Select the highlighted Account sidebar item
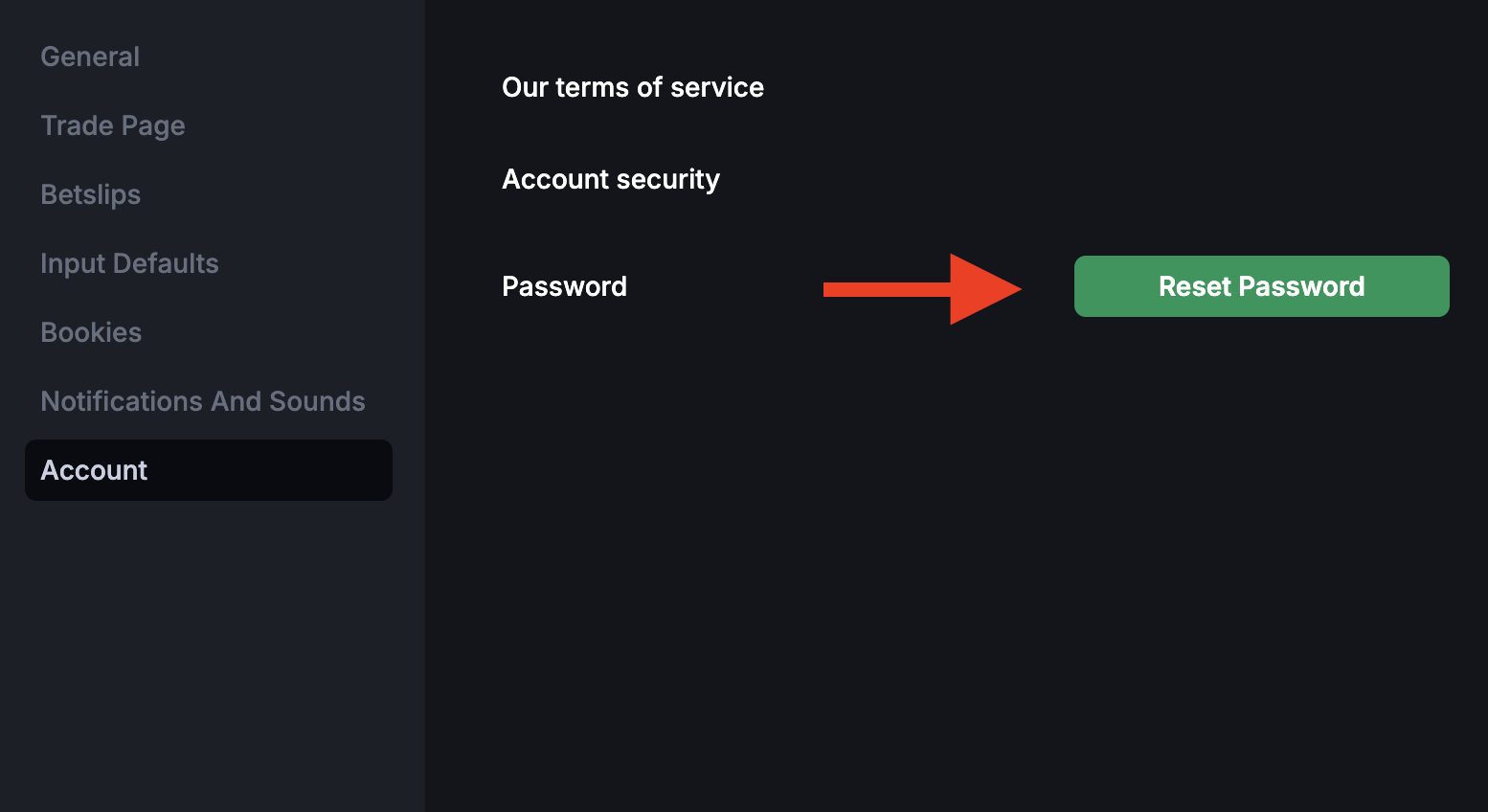 tap(209, 470)
